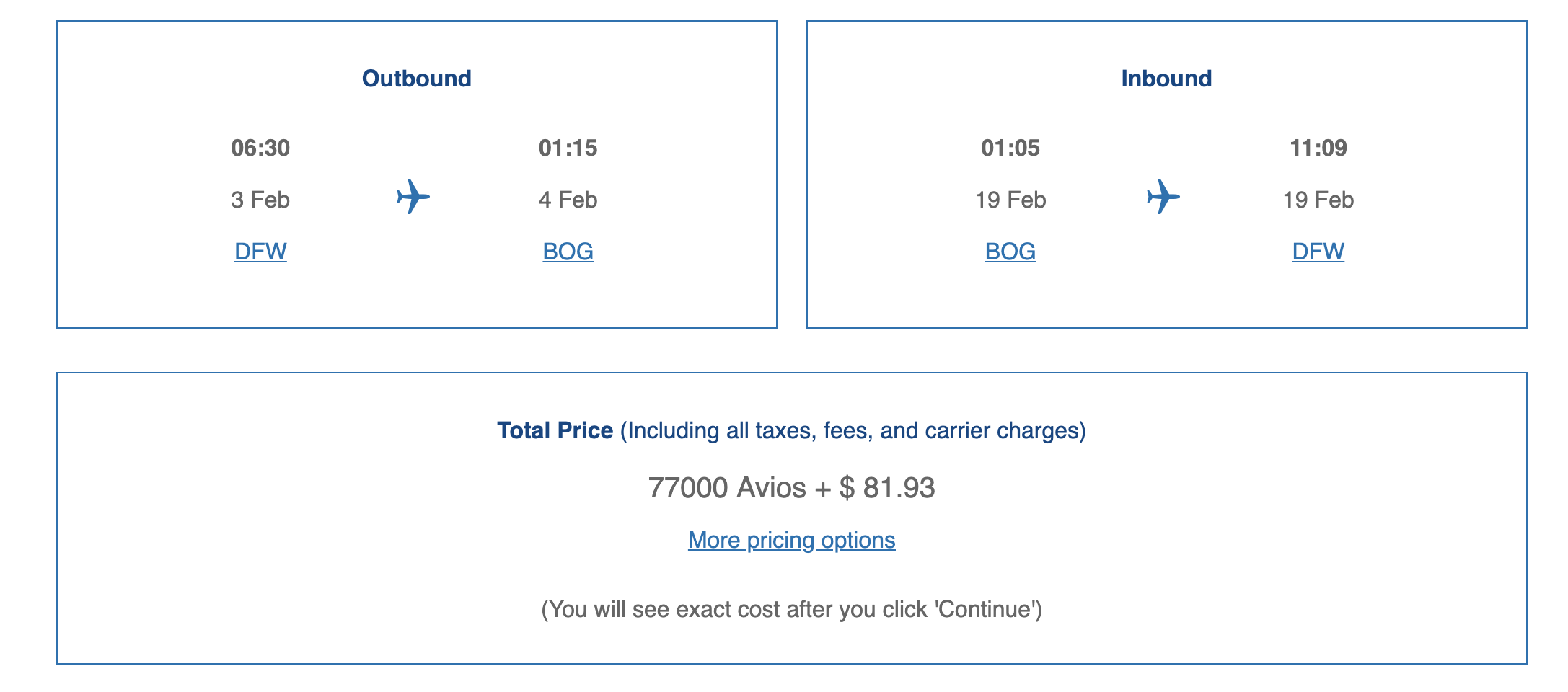Image resolution: width=1568 pixels, height=692 pixels.
Task: Click the inbound 19 Feb departure date under 01:05
Action: [1010, 200]
